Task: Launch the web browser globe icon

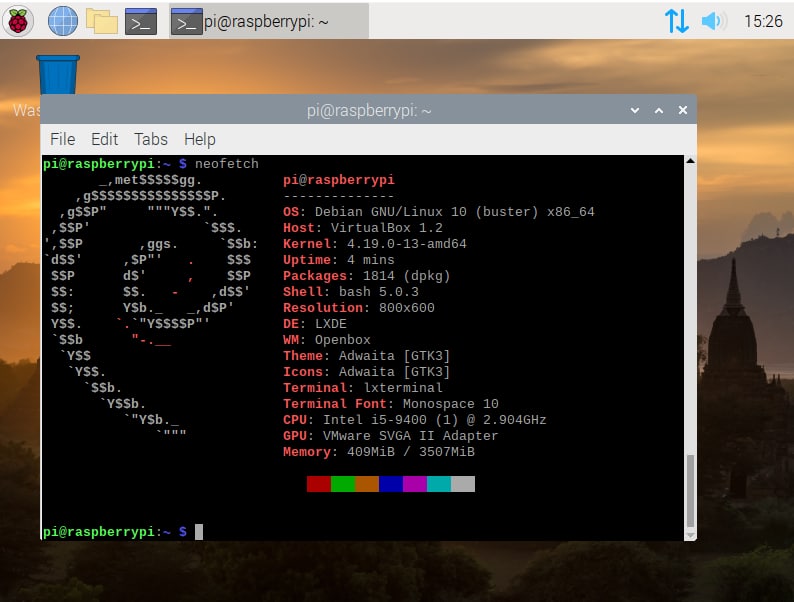Action: pos(63,21)
